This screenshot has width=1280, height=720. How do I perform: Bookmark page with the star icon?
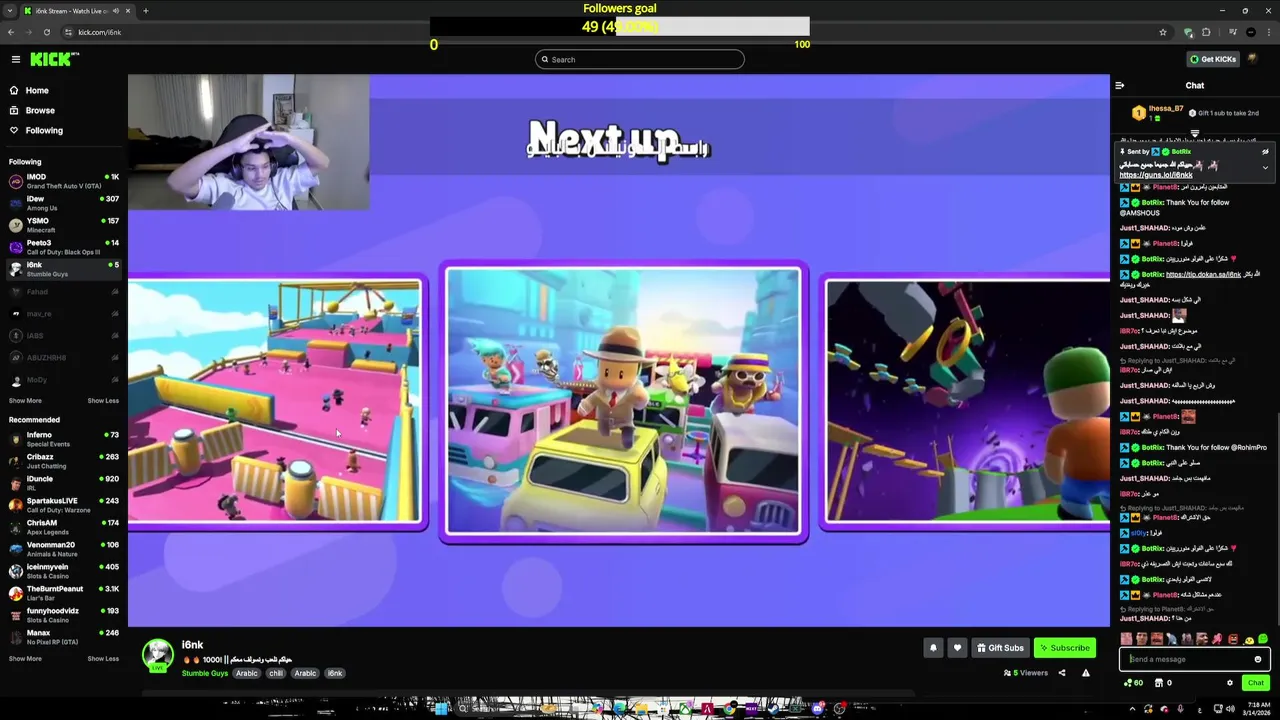coord(1162,32)
